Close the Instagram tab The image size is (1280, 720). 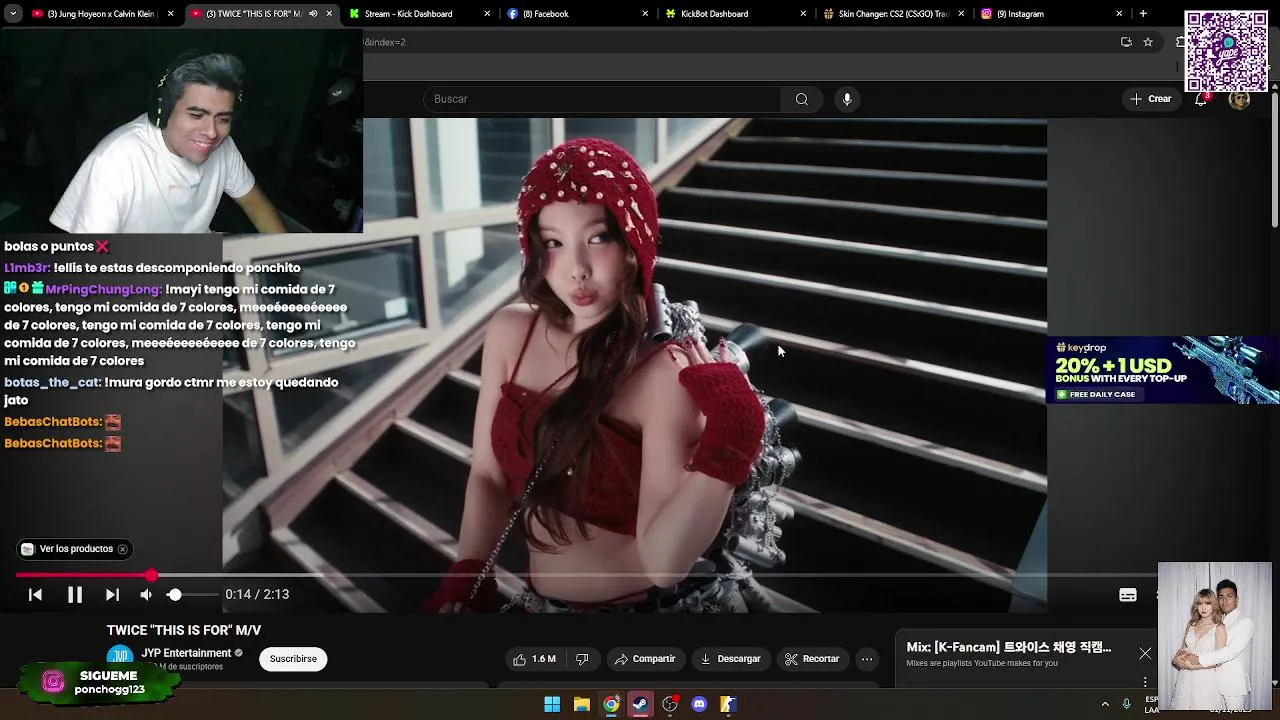coord(1119,14)
